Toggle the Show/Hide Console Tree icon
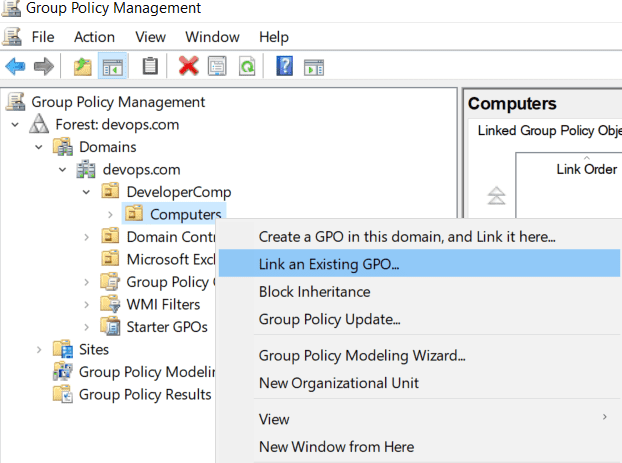 [113, 66]
